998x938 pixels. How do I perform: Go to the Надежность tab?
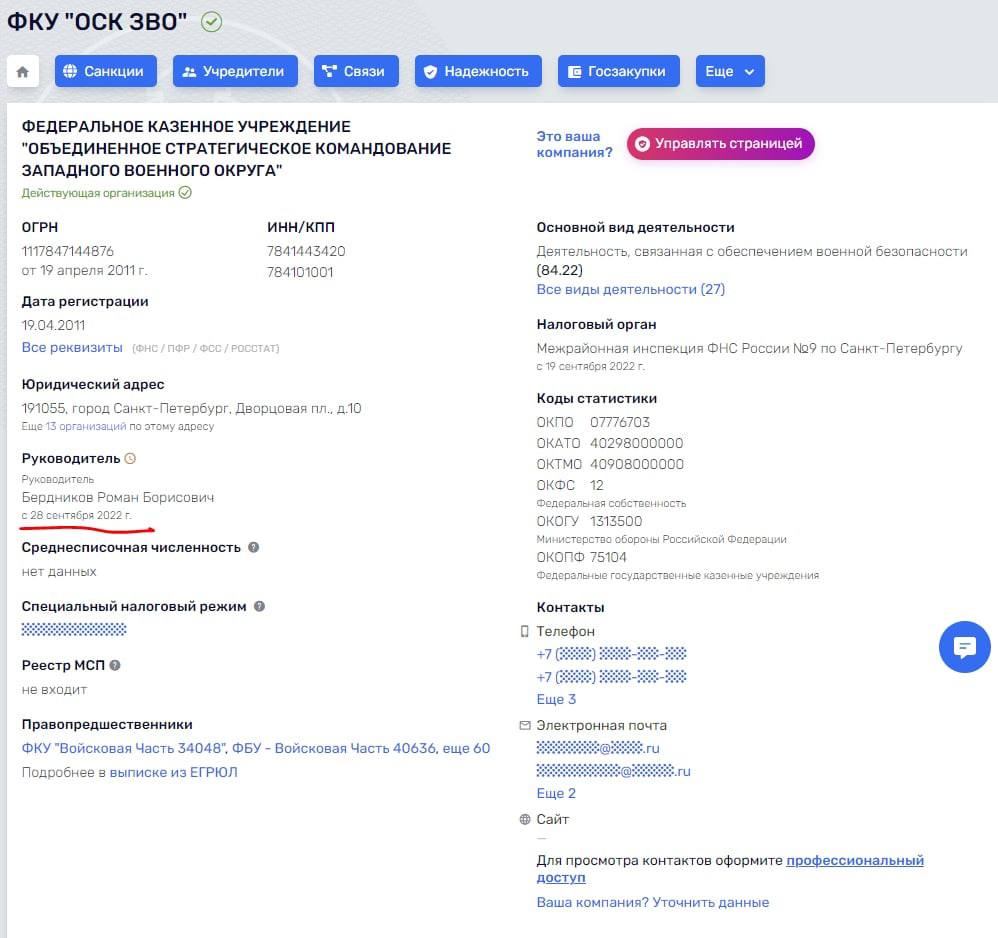click(x=477, y=72)
